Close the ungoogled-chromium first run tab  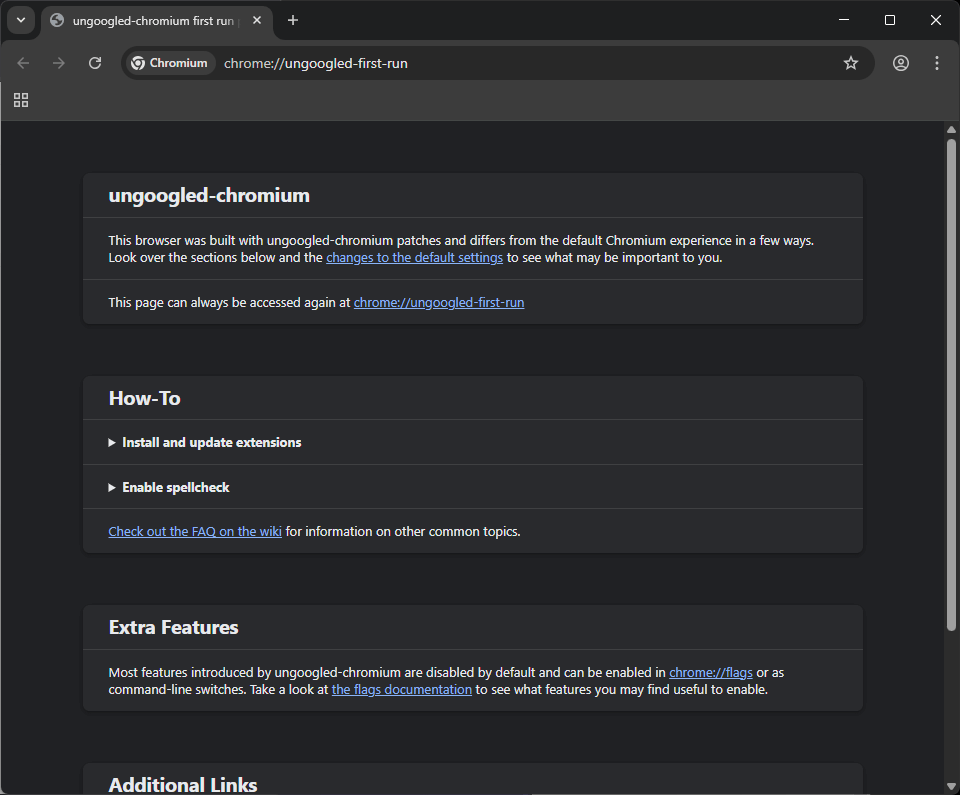[x=257, y=20]
